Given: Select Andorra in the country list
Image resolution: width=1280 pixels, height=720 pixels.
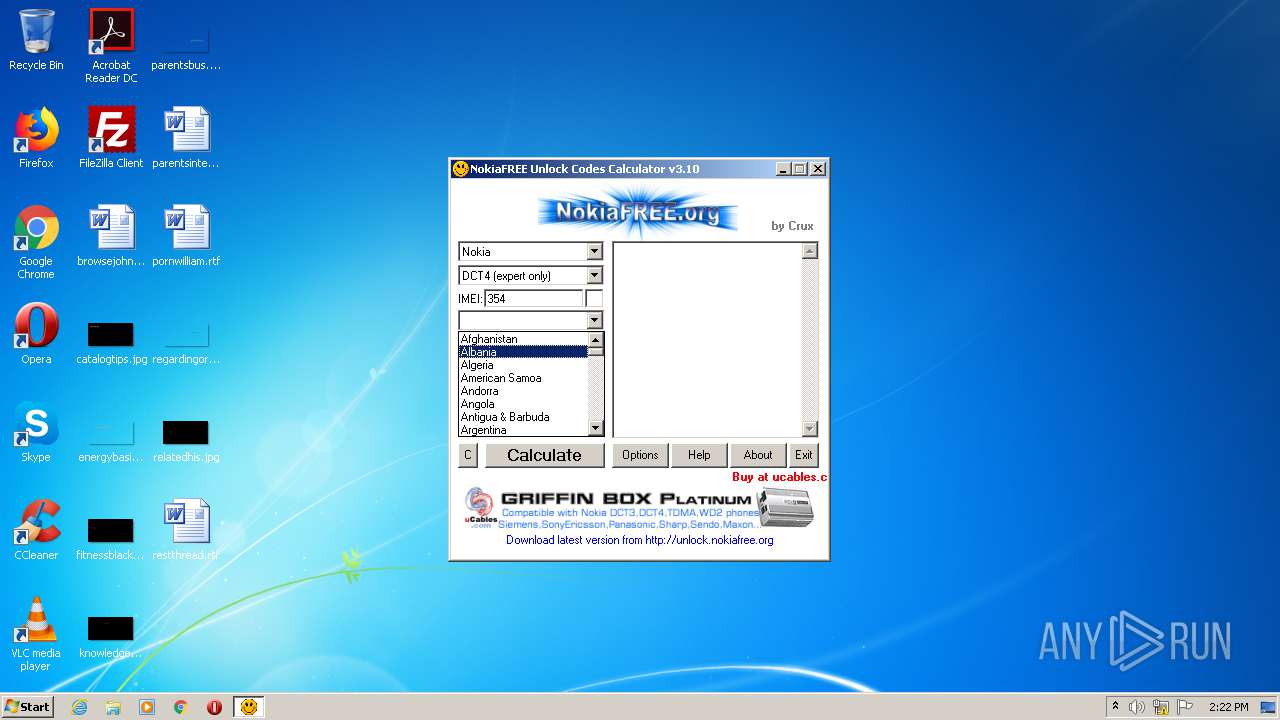Looking at the screenshot, I should tap(523, 391).
